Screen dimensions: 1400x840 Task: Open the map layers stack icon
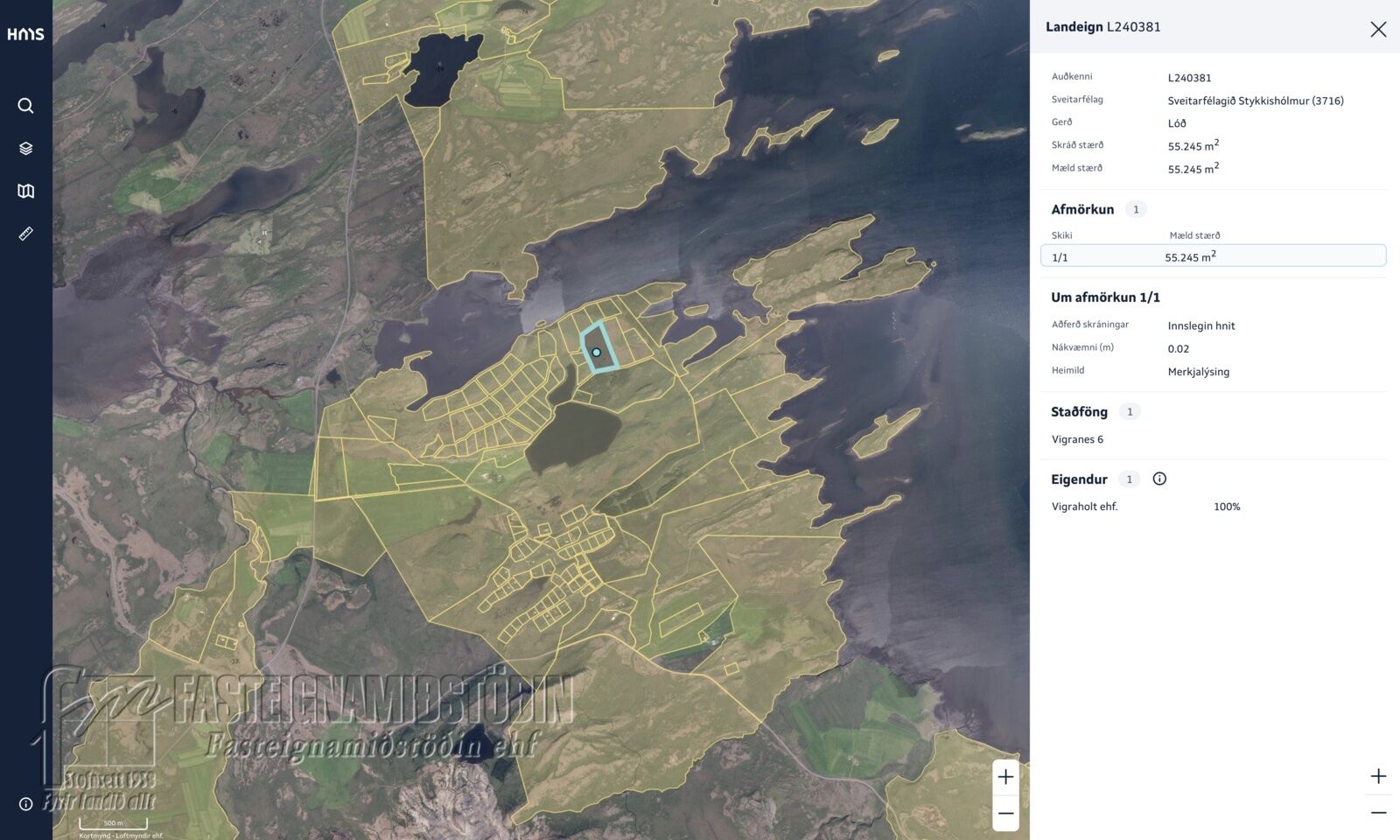(x=25, y=149)
